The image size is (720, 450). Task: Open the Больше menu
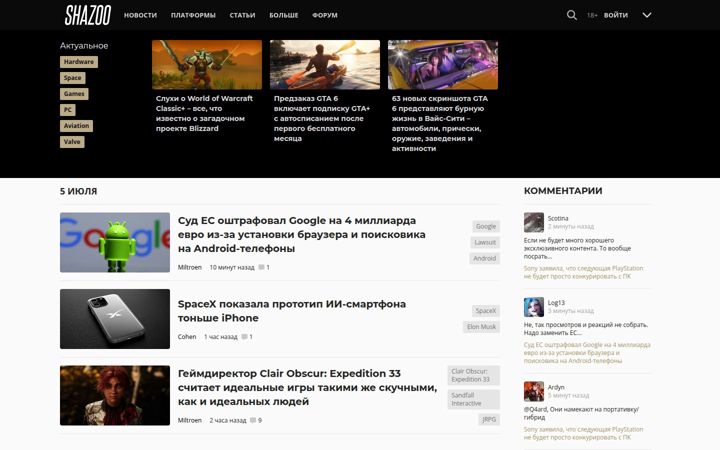click(284, 15)
